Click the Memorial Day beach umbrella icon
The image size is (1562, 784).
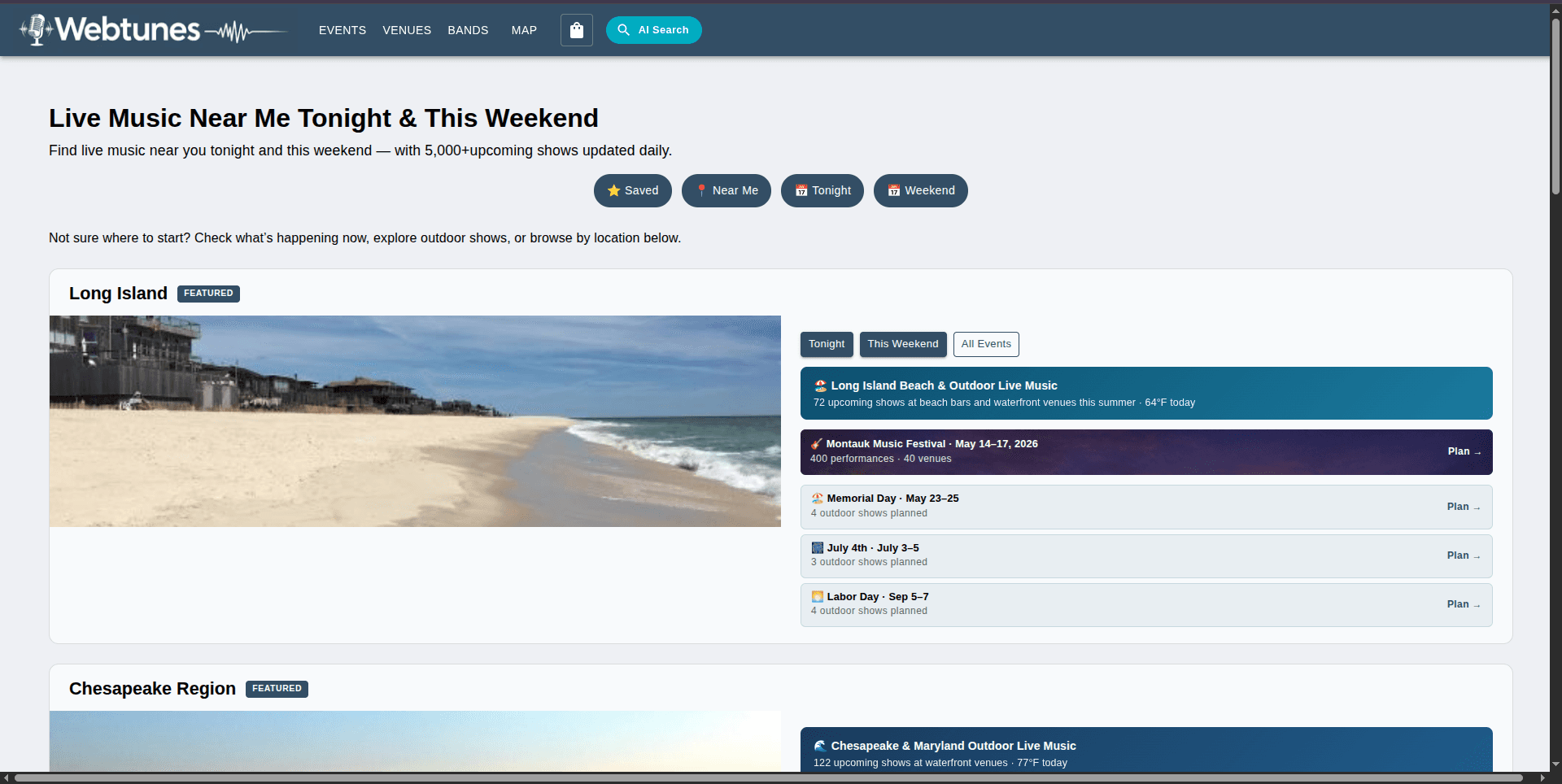tap(818, 499)
